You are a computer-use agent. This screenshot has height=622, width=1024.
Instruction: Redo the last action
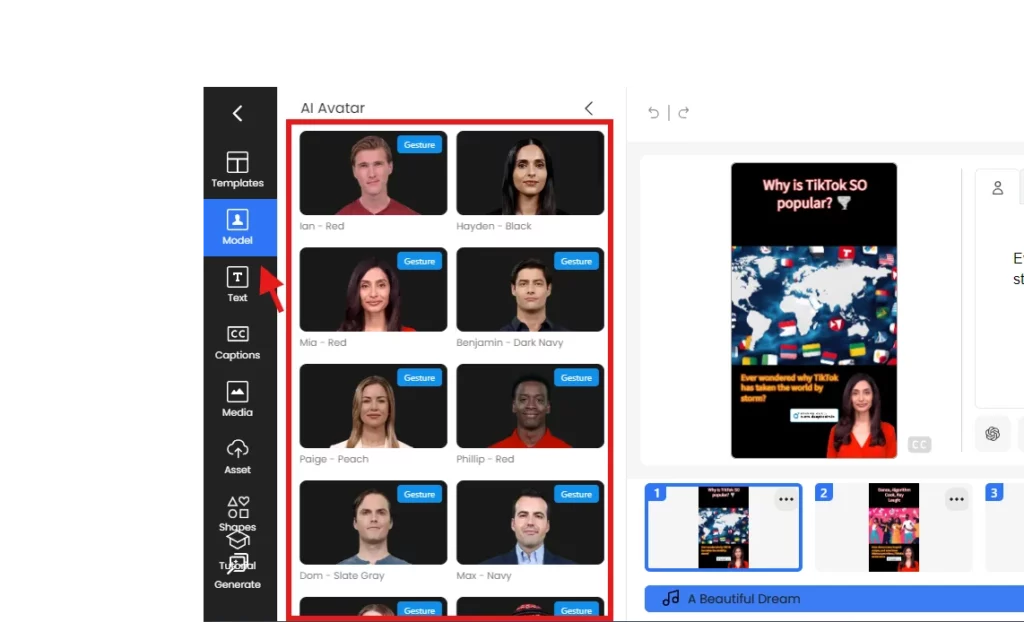point(683,113)
